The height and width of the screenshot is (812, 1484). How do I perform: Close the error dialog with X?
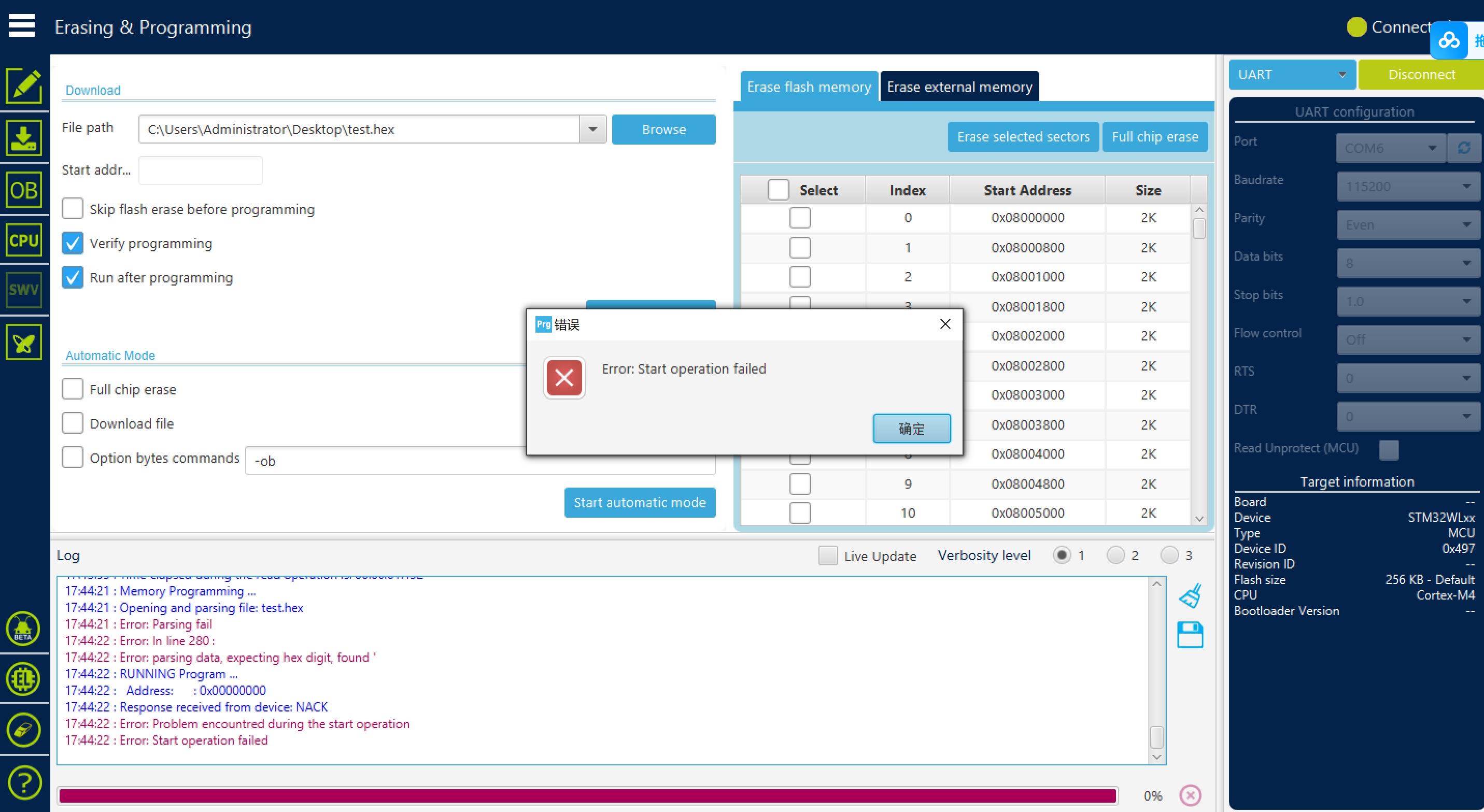pyautogui.click(x=945, y=324)
